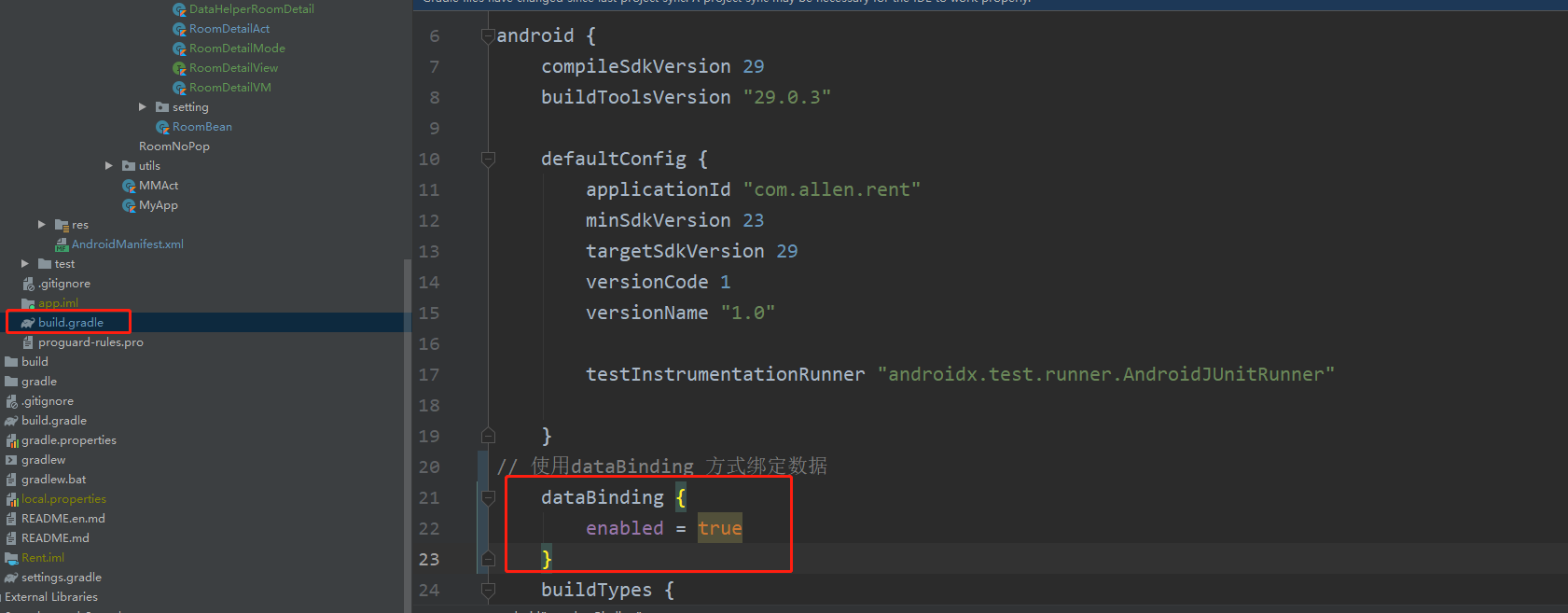Click the minSdkVersion 23 value
This screenshot has height=613, width=1568.
coord(754,221)
